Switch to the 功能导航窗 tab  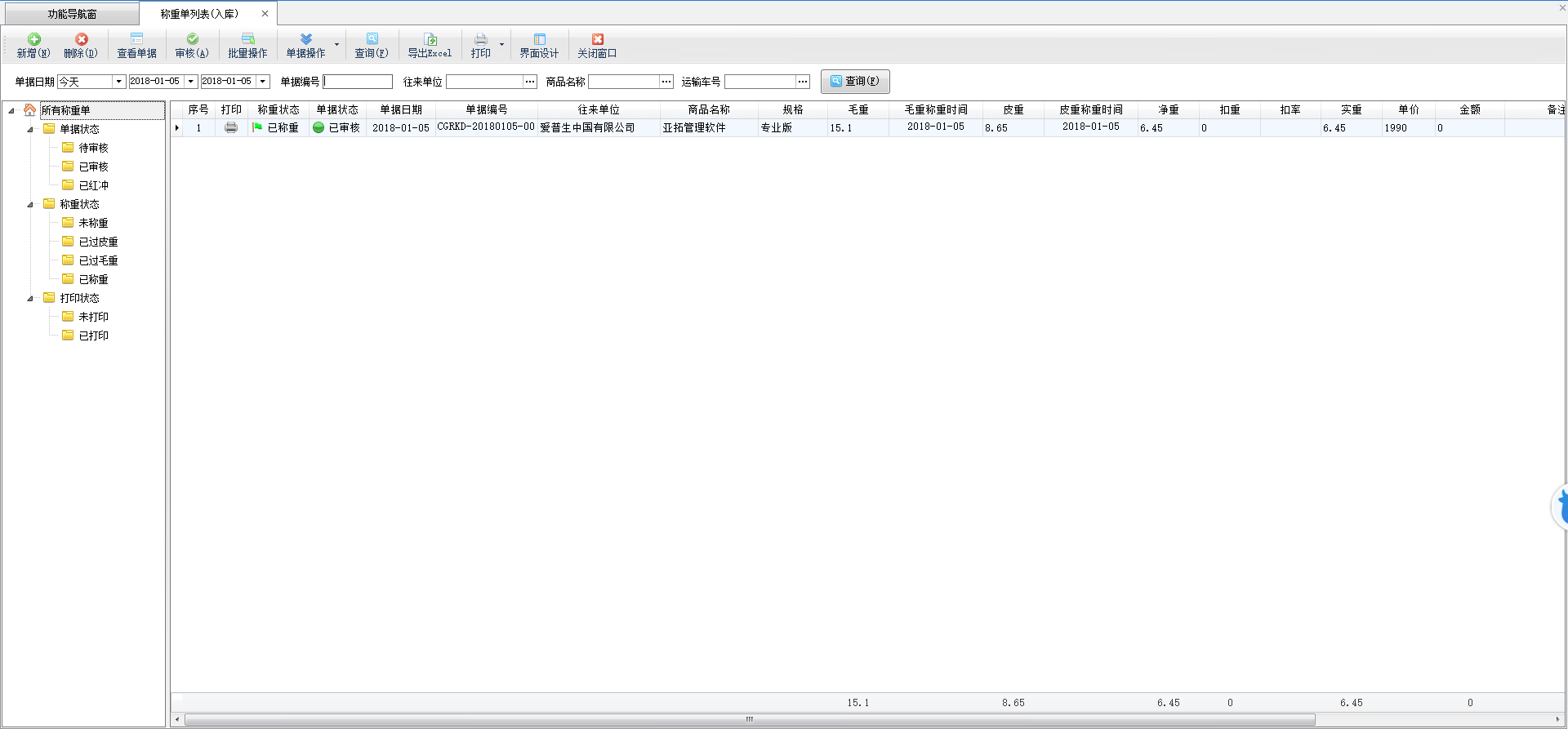(72, 14)
